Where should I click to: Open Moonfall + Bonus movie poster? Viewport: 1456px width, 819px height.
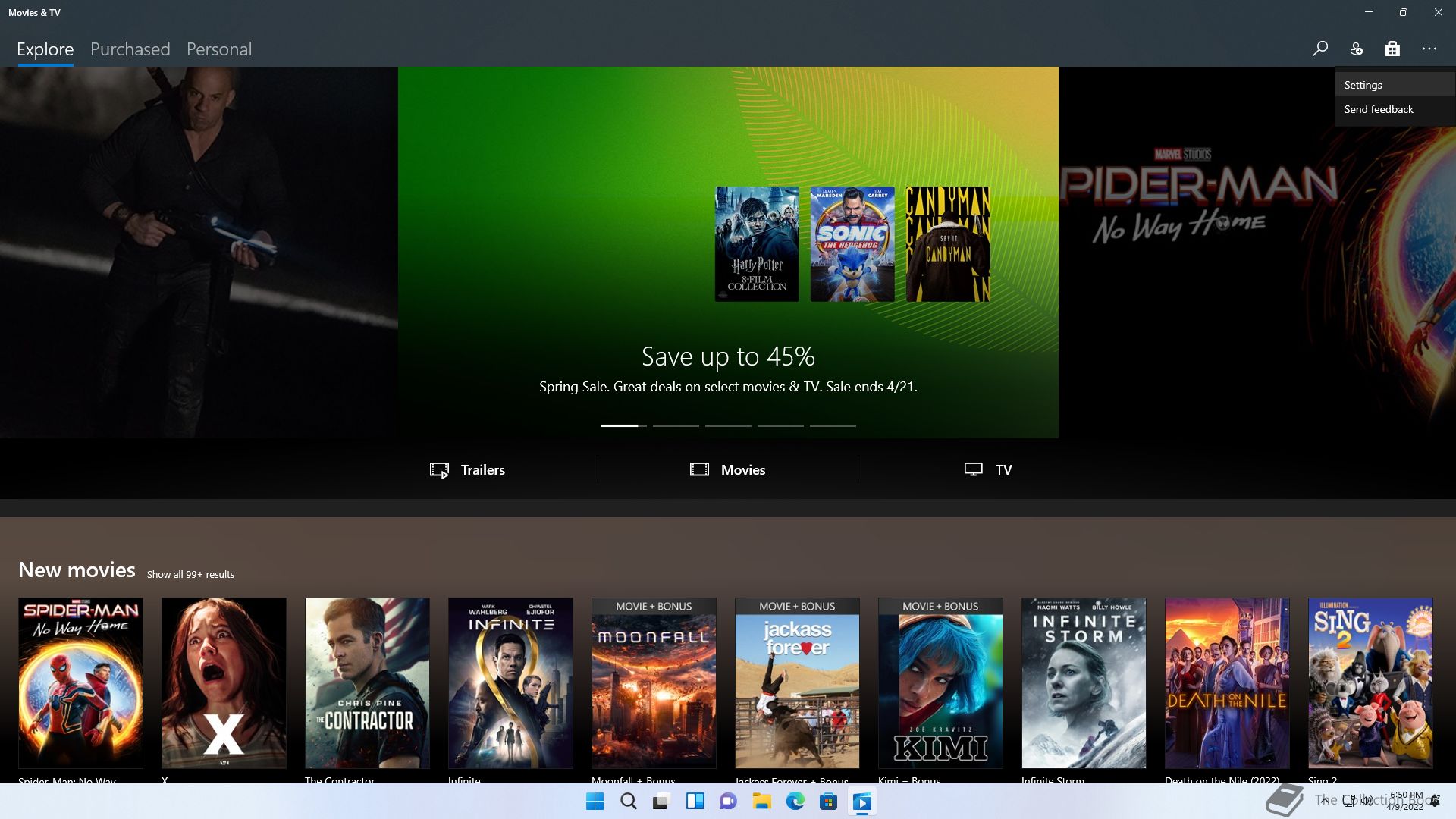click(x=654, y=683)
